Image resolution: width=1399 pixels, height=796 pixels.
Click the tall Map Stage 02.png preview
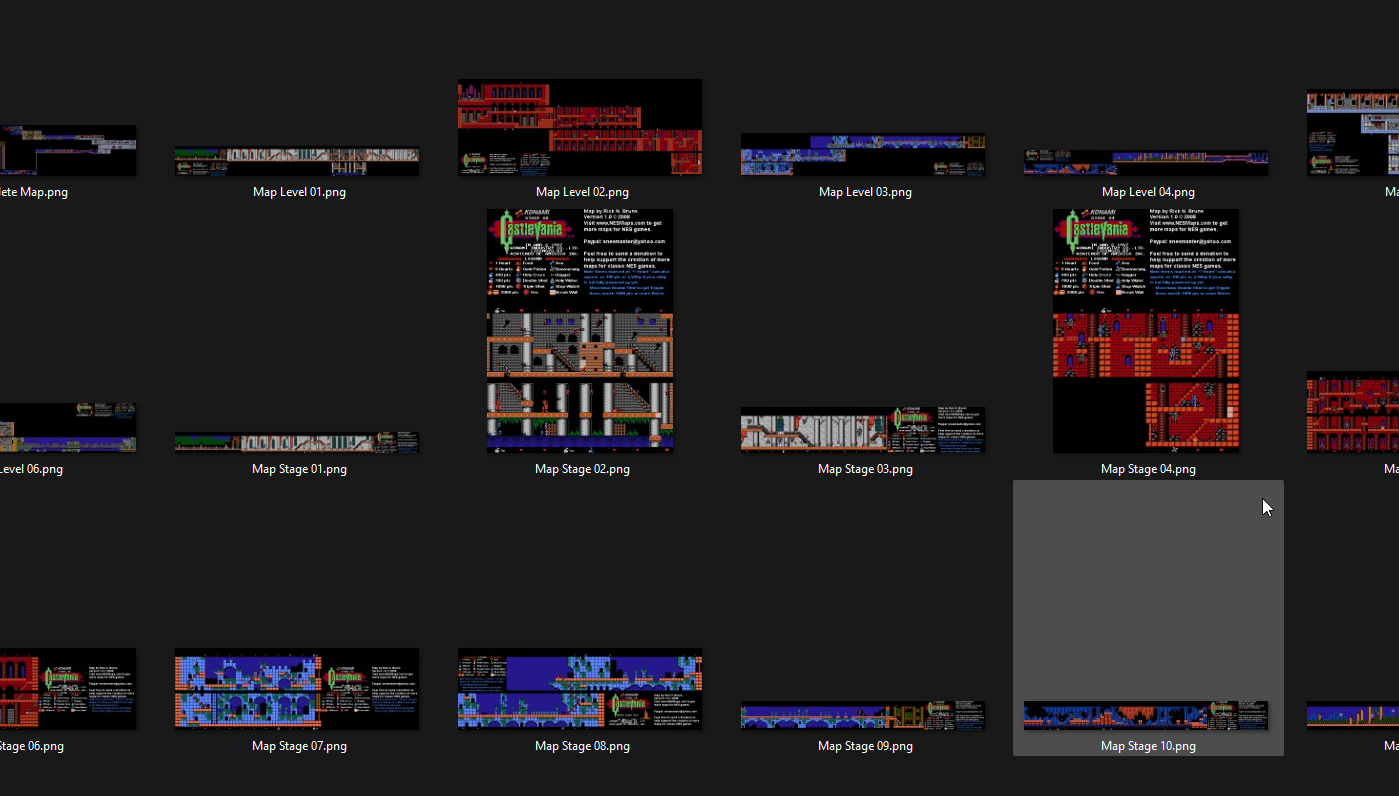click(580, 330)
